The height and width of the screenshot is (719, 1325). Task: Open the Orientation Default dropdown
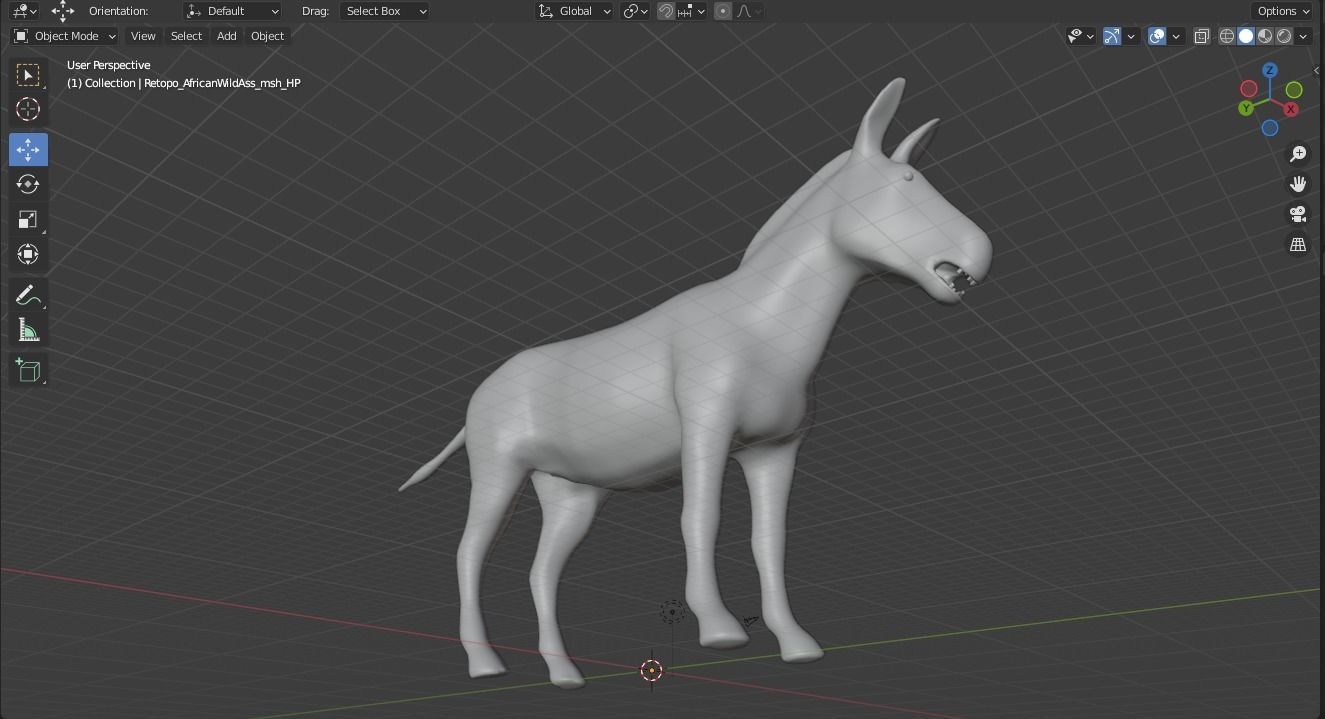click(232, 11)
